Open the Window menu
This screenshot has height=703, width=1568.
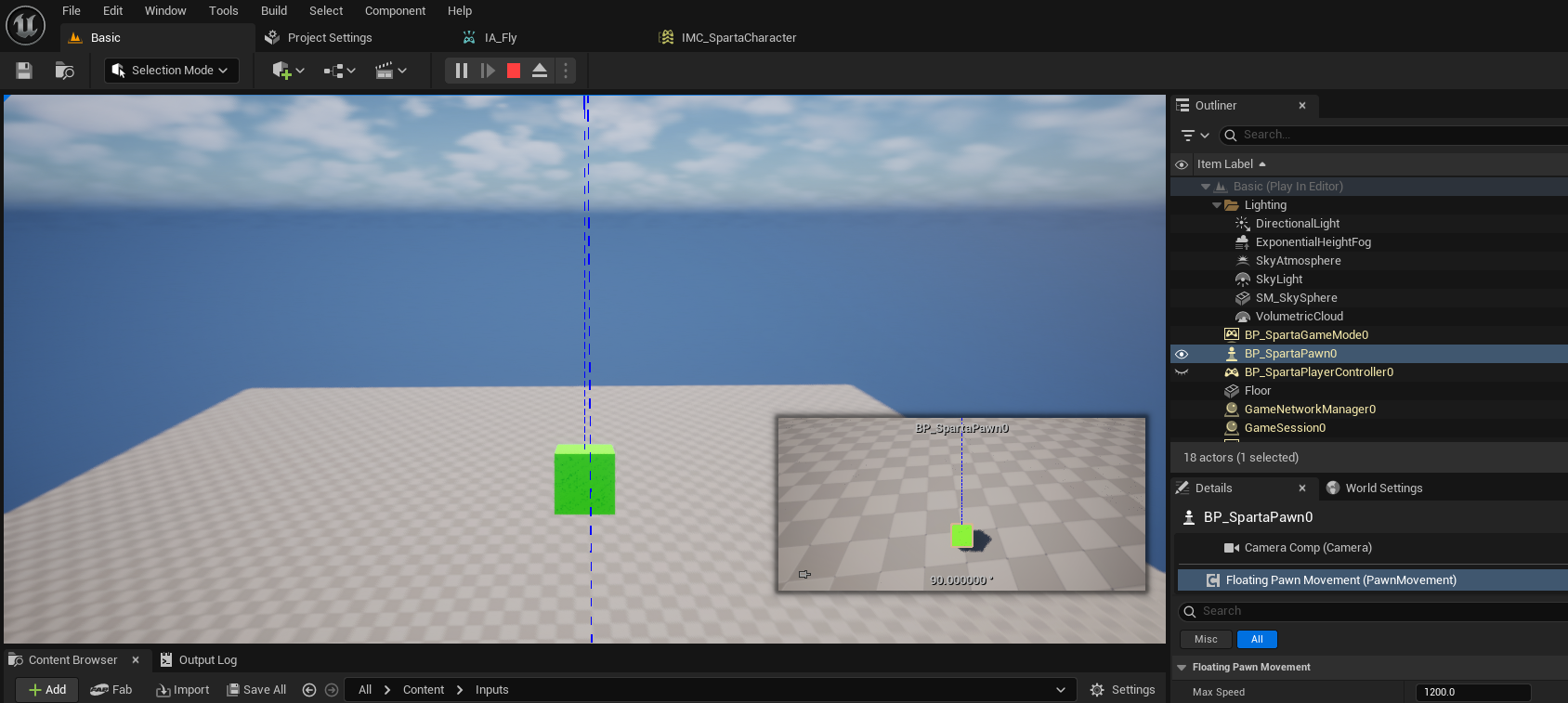pyautogui.click(x=165, y=11)
